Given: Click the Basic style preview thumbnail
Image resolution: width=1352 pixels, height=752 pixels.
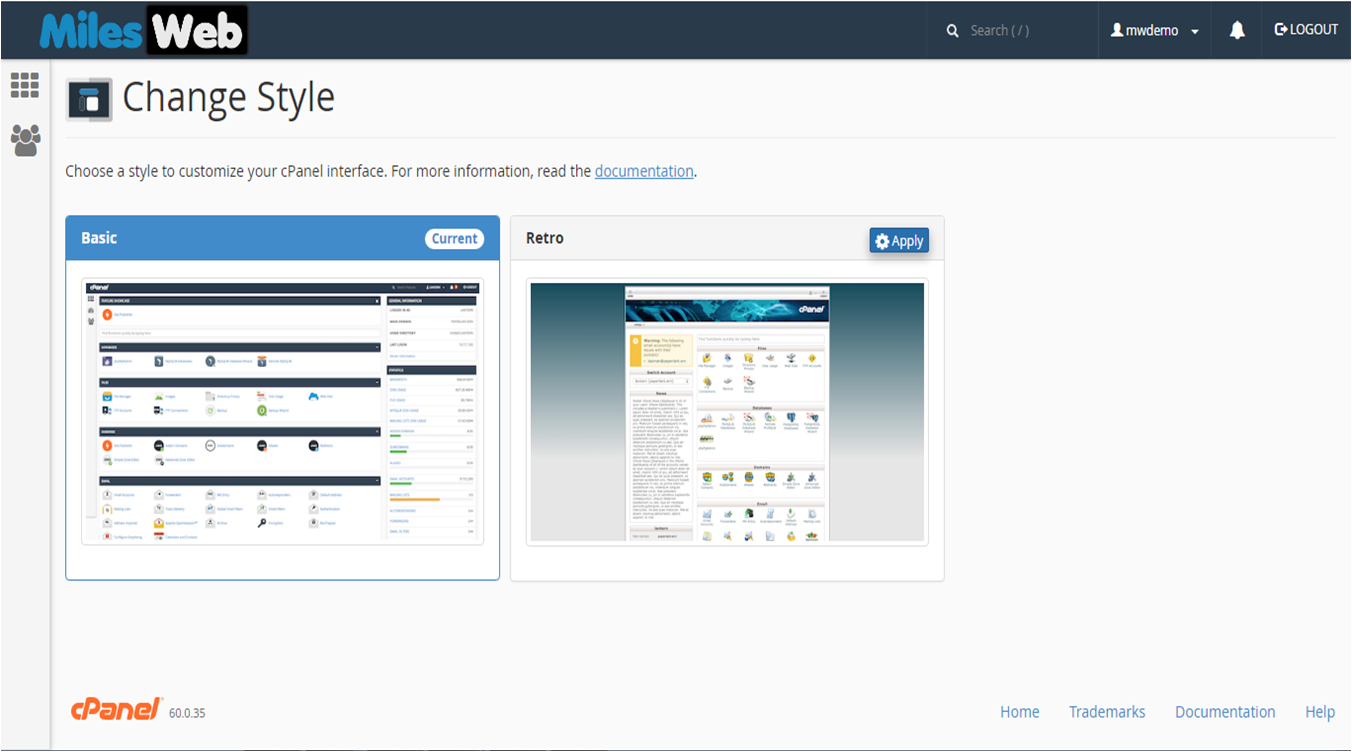Looking at the screenshot, I should [x=282, y=412].
